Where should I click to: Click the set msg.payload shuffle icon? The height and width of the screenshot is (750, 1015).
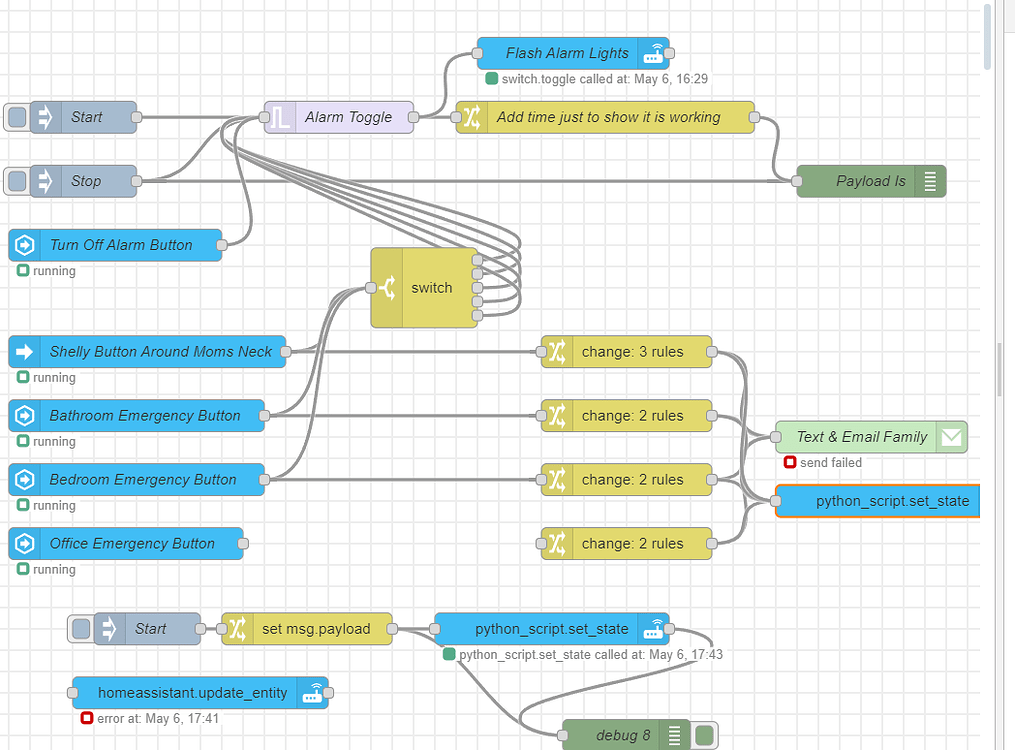click(238, 629)
